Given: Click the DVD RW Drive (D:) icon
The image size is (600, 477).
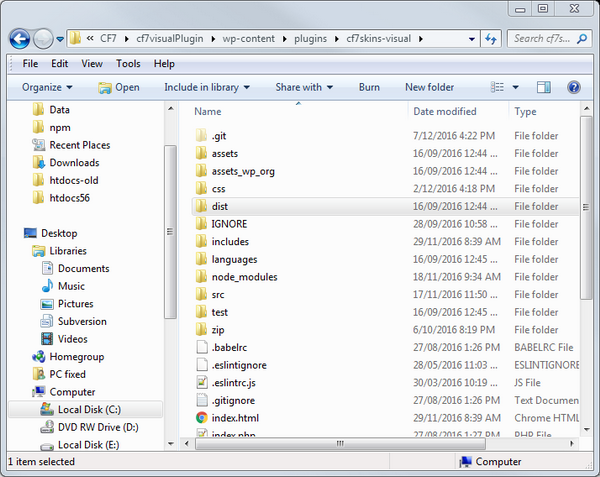Looking at the screenshot, I should tap(47, 428).
